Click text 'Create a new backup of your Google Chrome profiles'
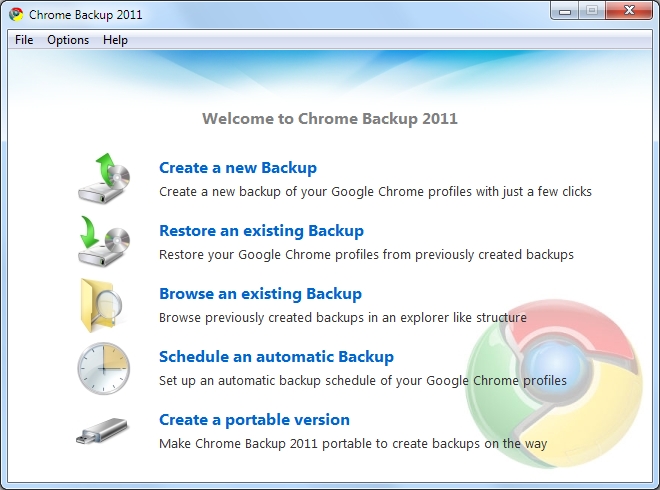The image size is (660, 490). (315, 192)
